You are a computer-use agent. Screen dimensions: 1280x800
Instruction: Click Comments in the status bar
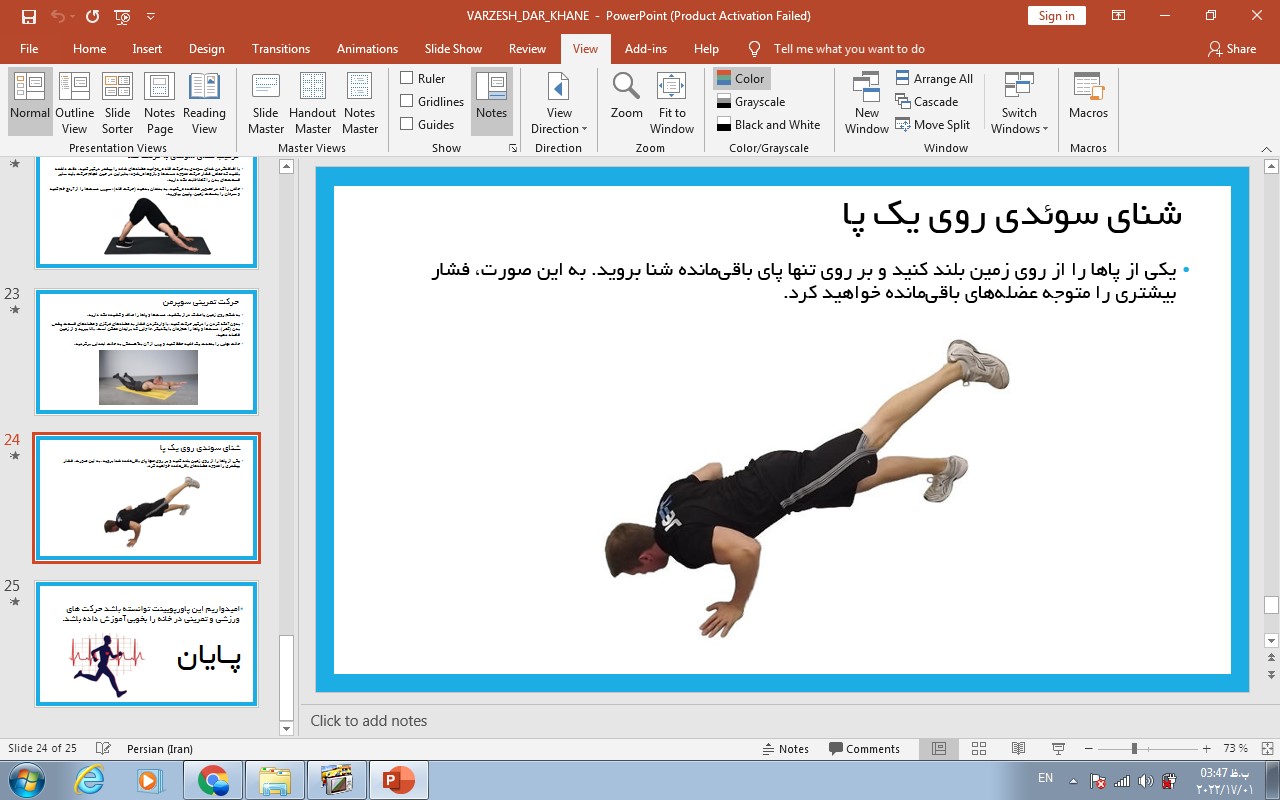point(864,748)
